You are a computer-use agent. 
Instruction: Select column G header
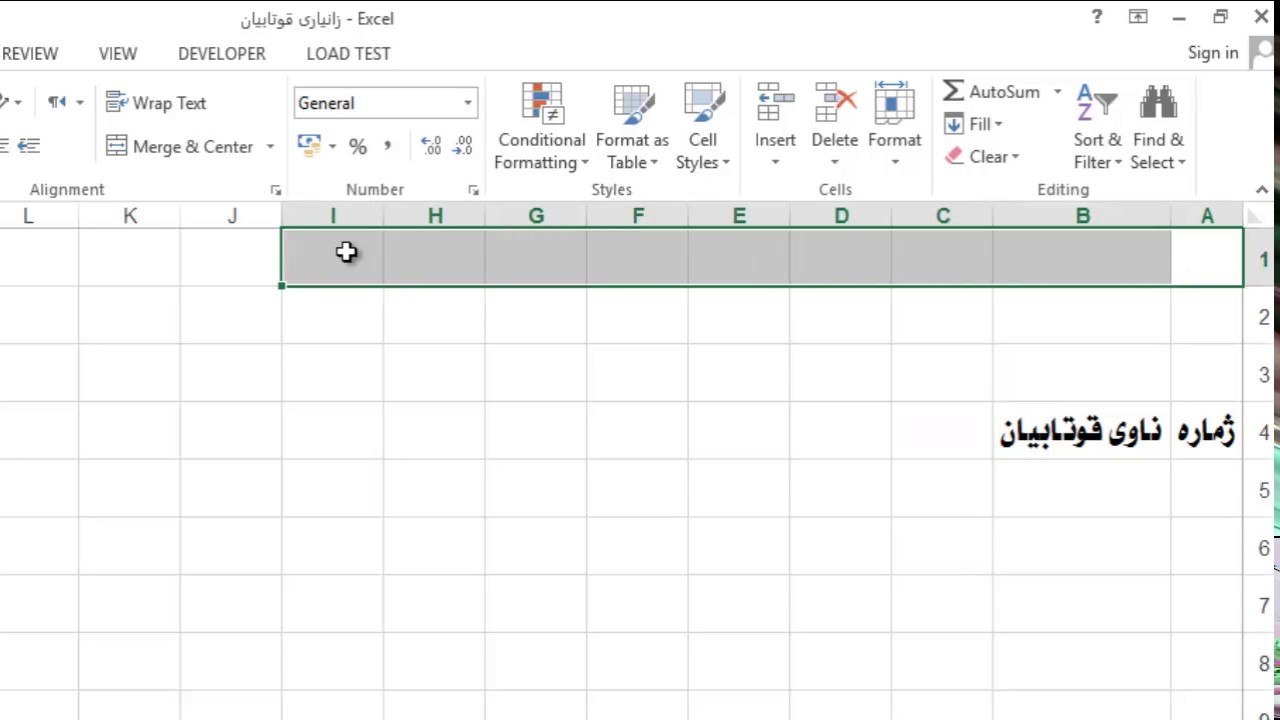[x=536, y=216]
